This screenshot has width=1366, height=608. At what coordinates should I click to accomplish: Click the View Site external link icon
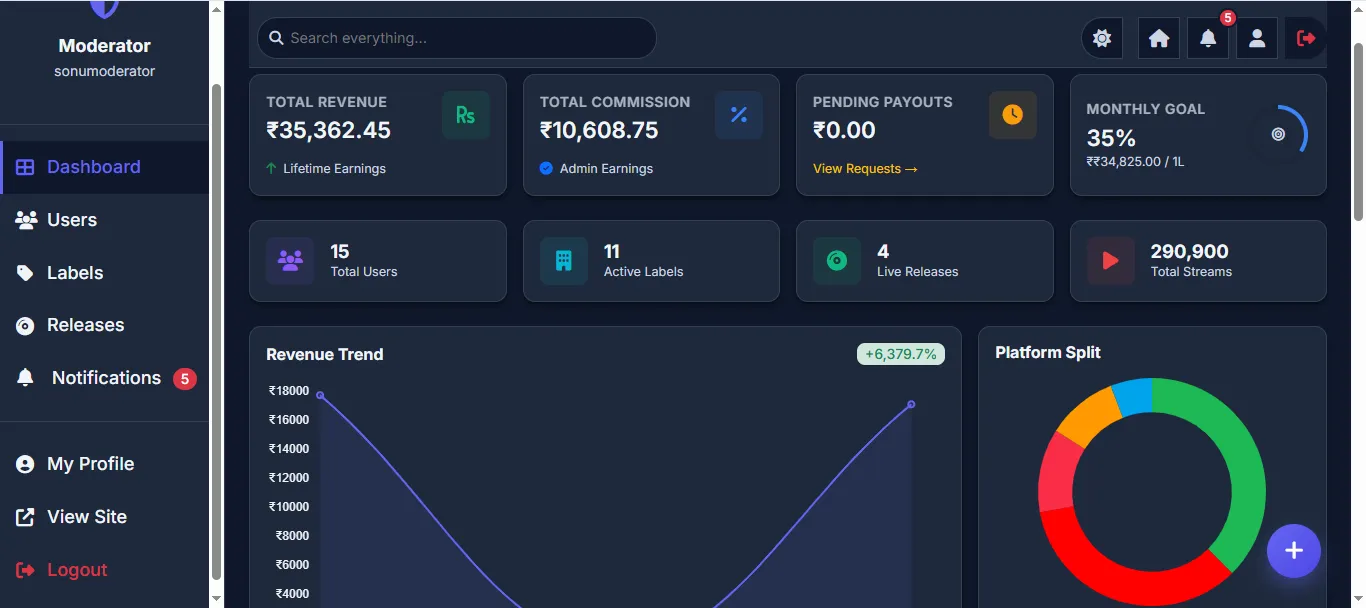(x=26, y=517)
